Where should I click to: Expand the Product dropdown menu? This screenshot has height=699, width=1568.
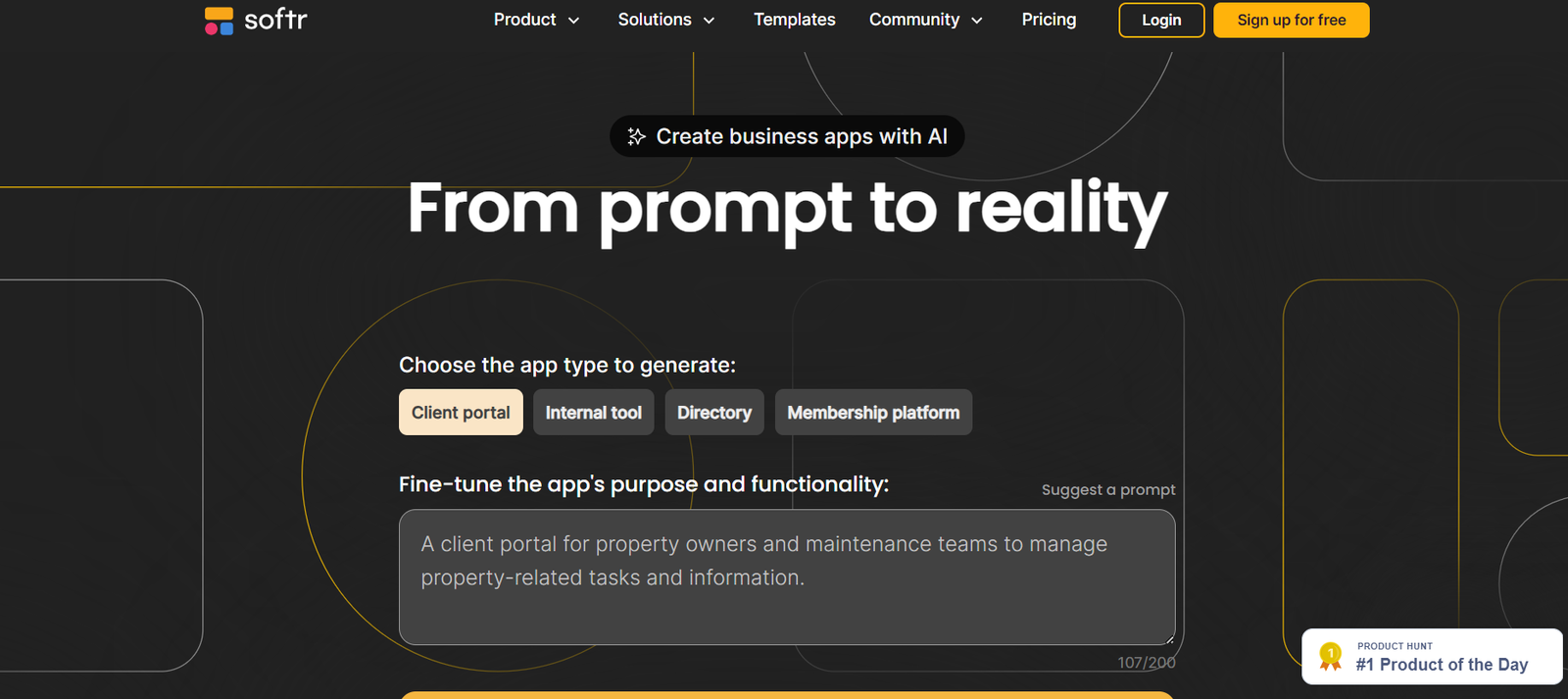(x=536, y=20)
